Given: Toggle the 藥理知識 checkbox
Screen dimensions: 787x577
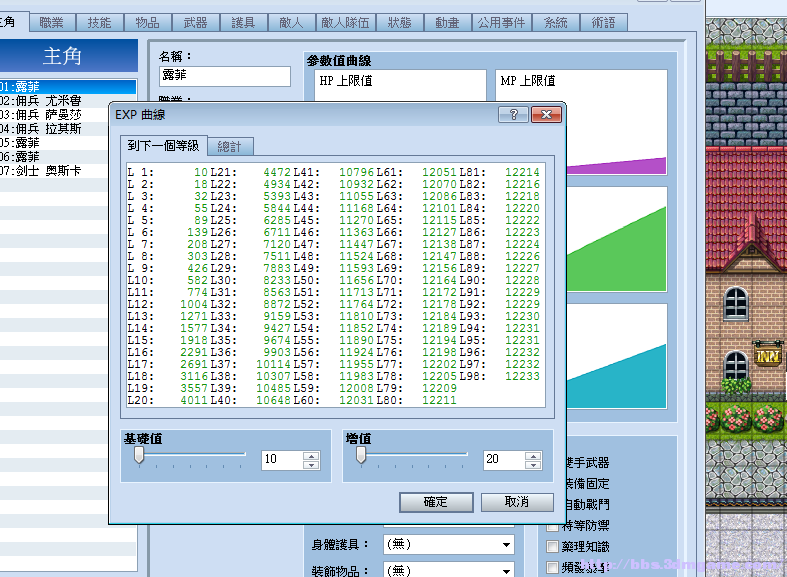Looking at the screenshot, I should [552, 546].
